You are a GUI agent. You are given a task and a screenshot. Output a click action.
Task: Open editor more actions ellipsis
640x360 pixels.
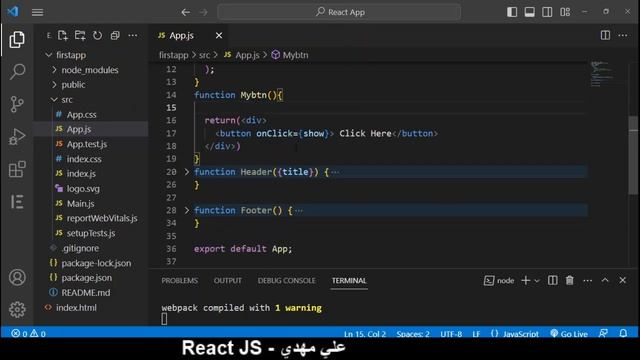pyautogui.click(x=623, y=36)
